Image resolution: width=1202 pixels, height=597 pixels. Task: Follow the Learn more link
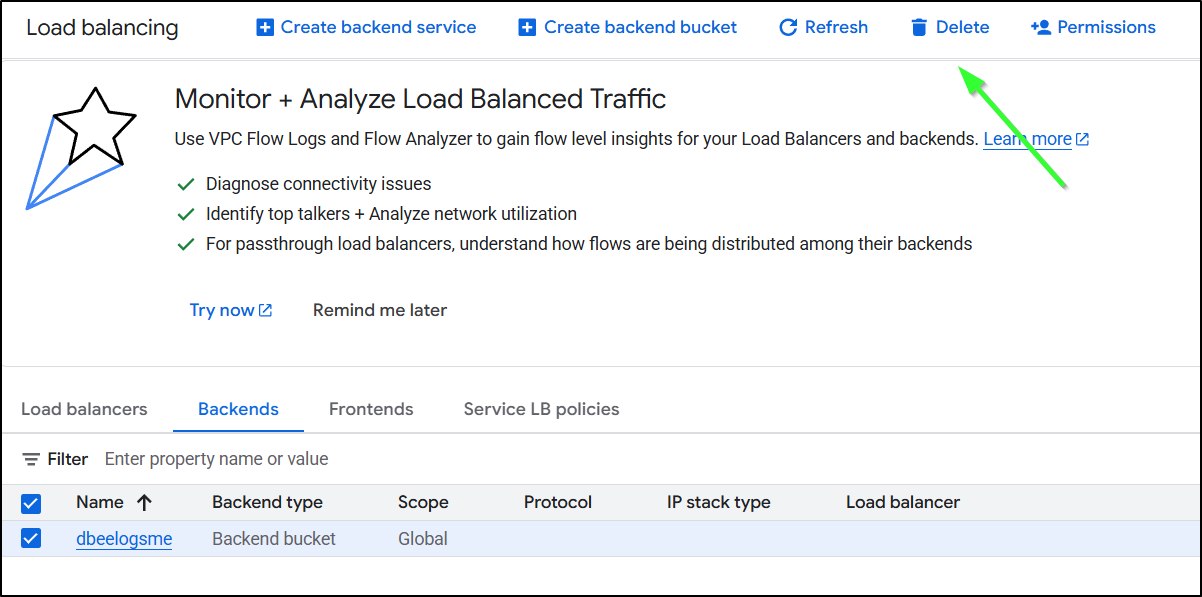(1027, 139)
